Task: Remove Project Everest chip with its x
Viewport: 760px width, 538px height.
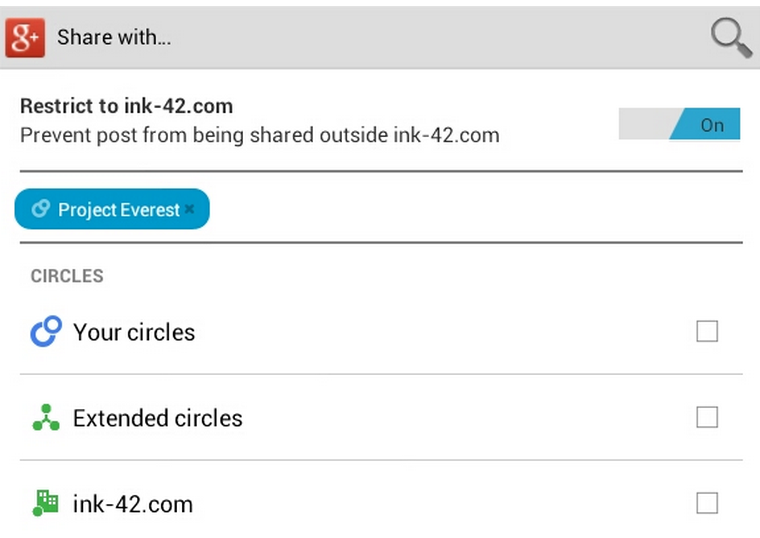Action: pos(190,209)
